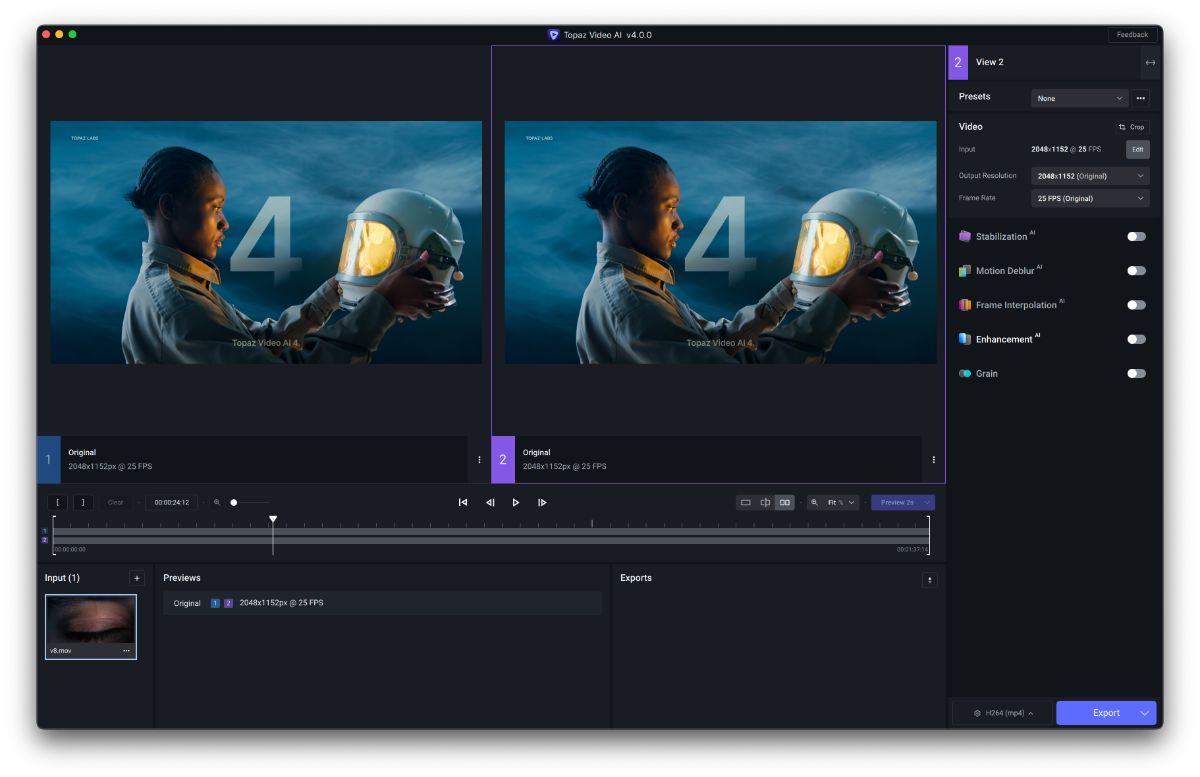The image size is (1200, 777).
Task: Toggle Frame Interpolation on
Action: 1136,305
